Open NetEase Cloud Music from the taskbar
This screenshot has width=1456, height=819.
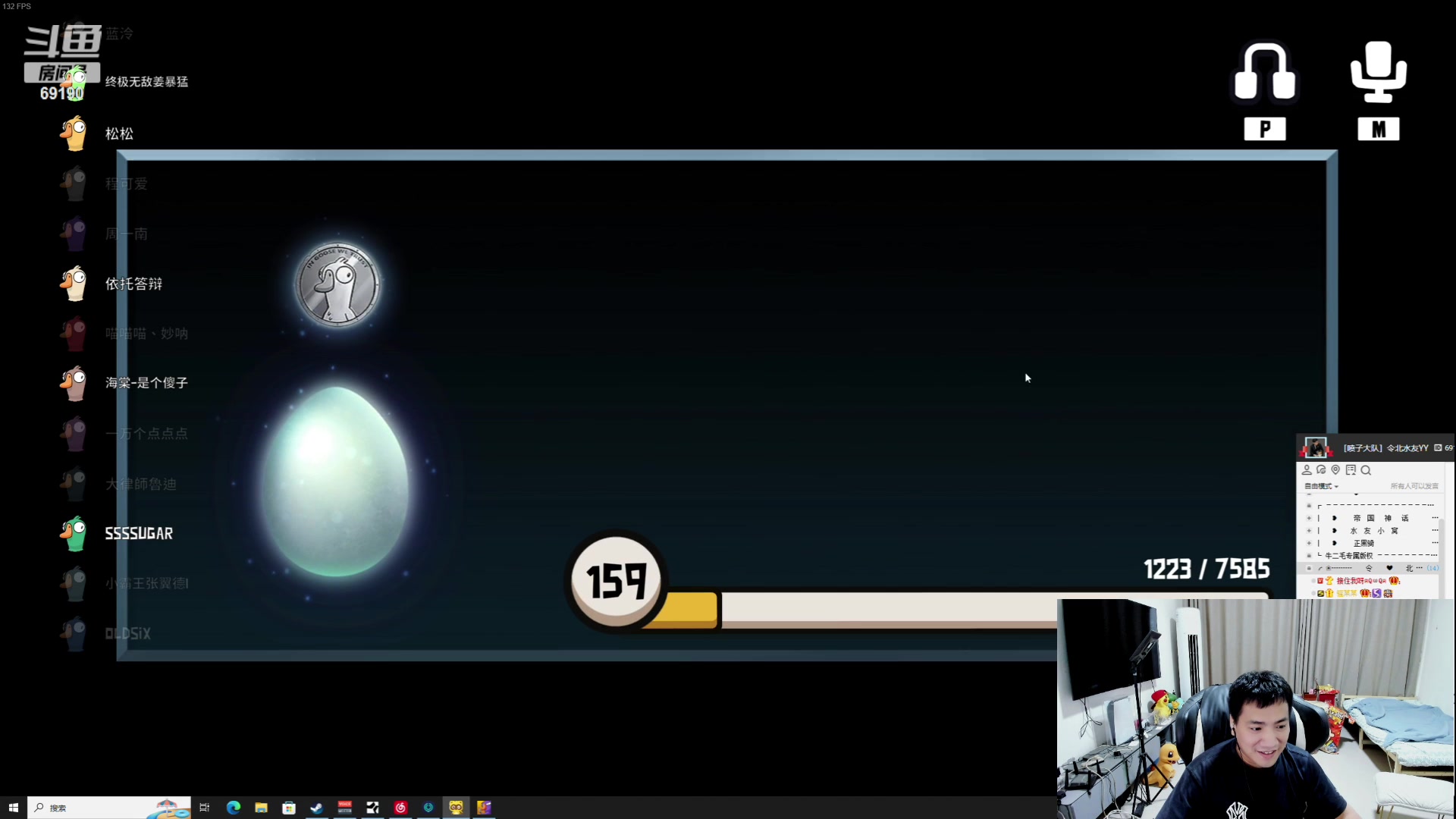400,808
